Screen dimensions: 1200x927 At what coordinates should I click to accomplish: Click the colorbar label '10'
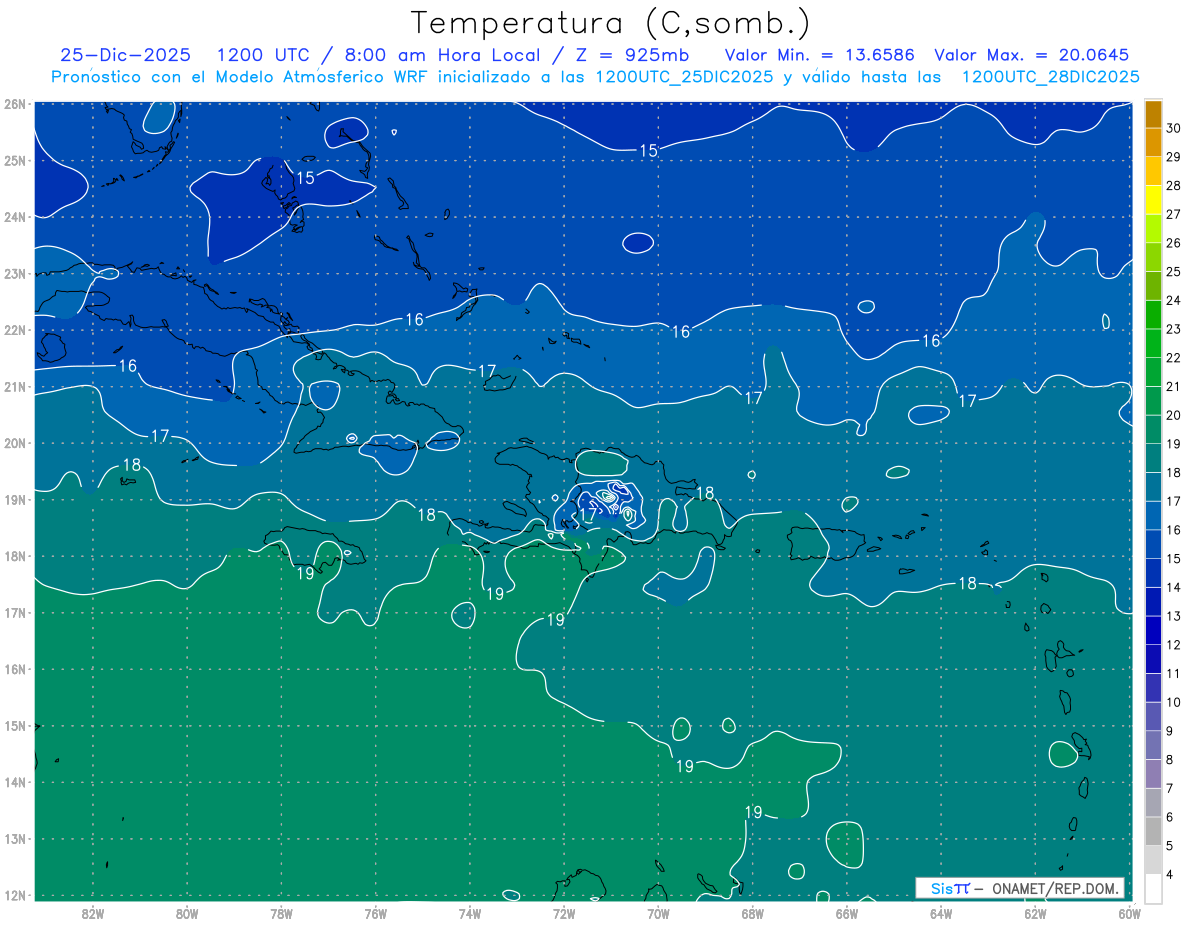1173,702
